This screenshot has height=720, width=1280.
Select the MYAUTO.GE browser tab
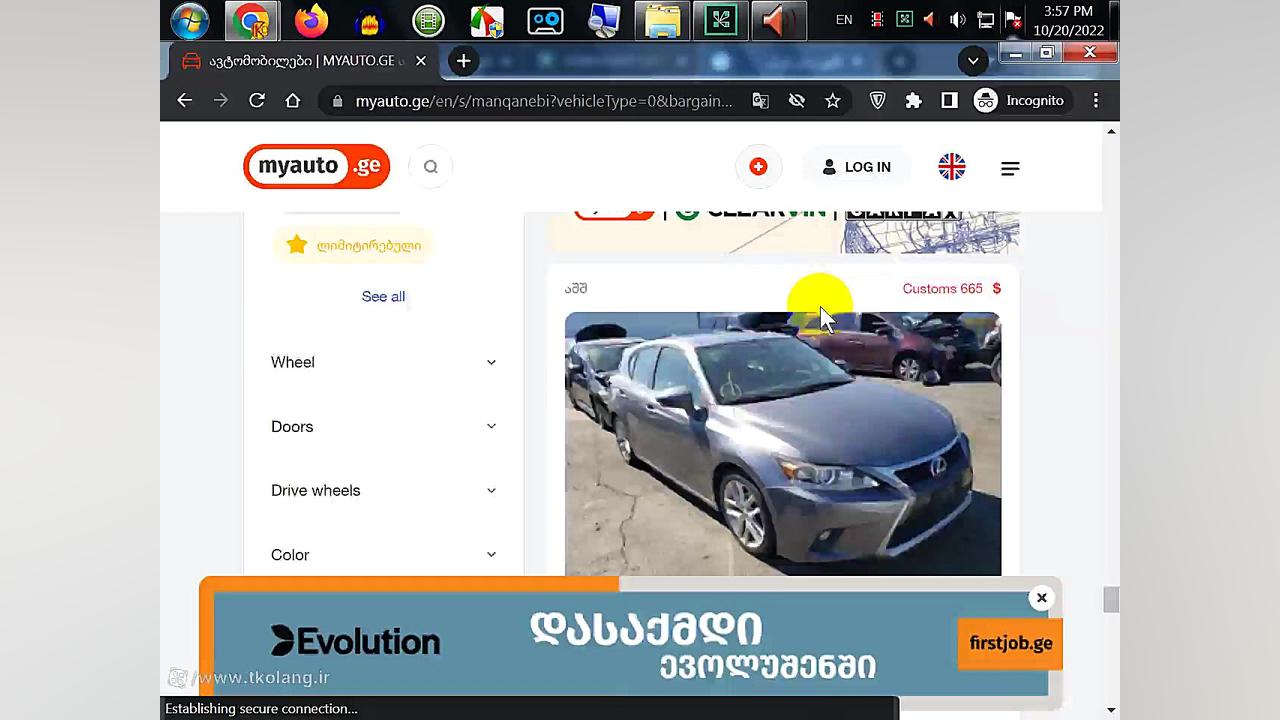(302, 61)
